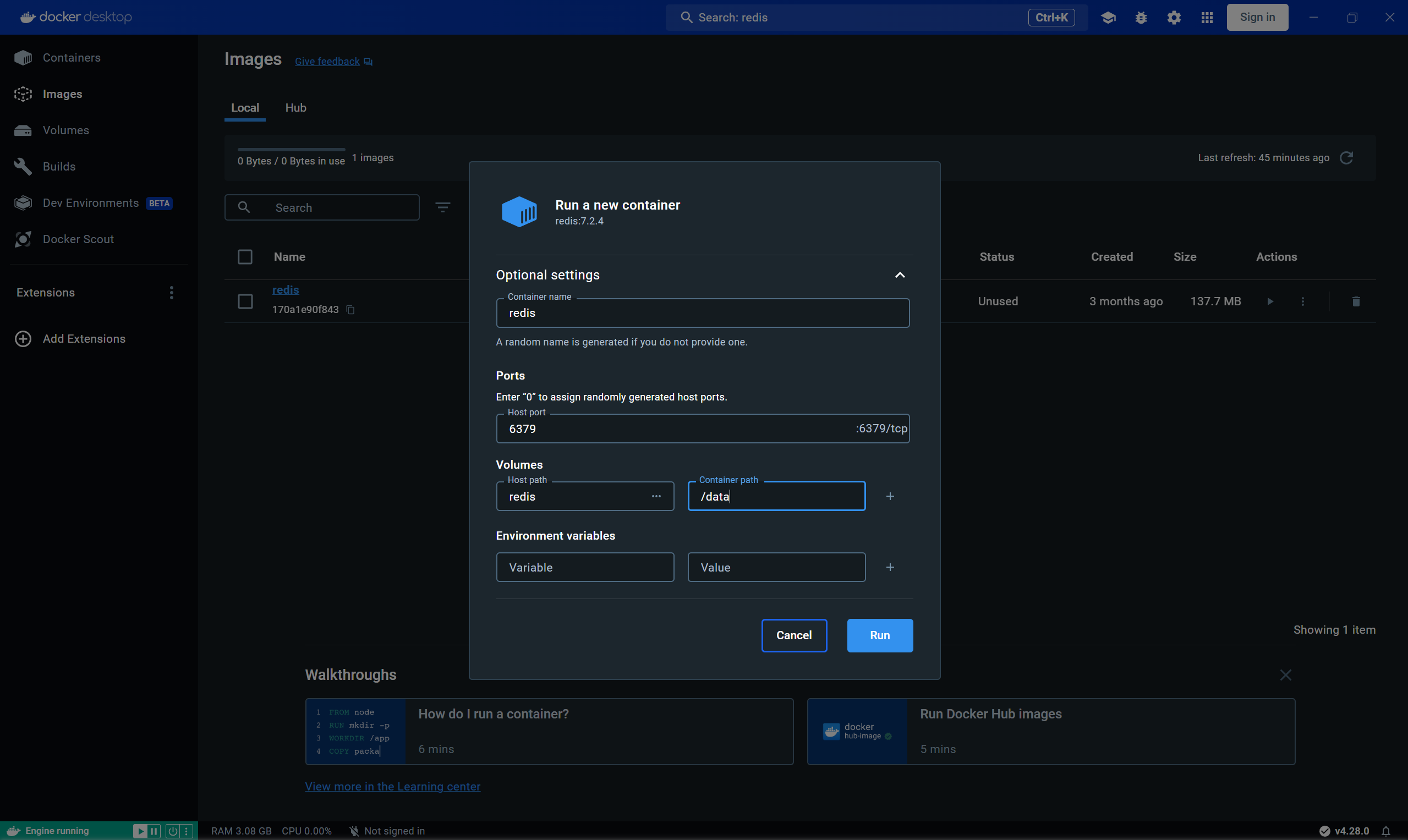Click the Unused status in redis row

coord(998,301)
